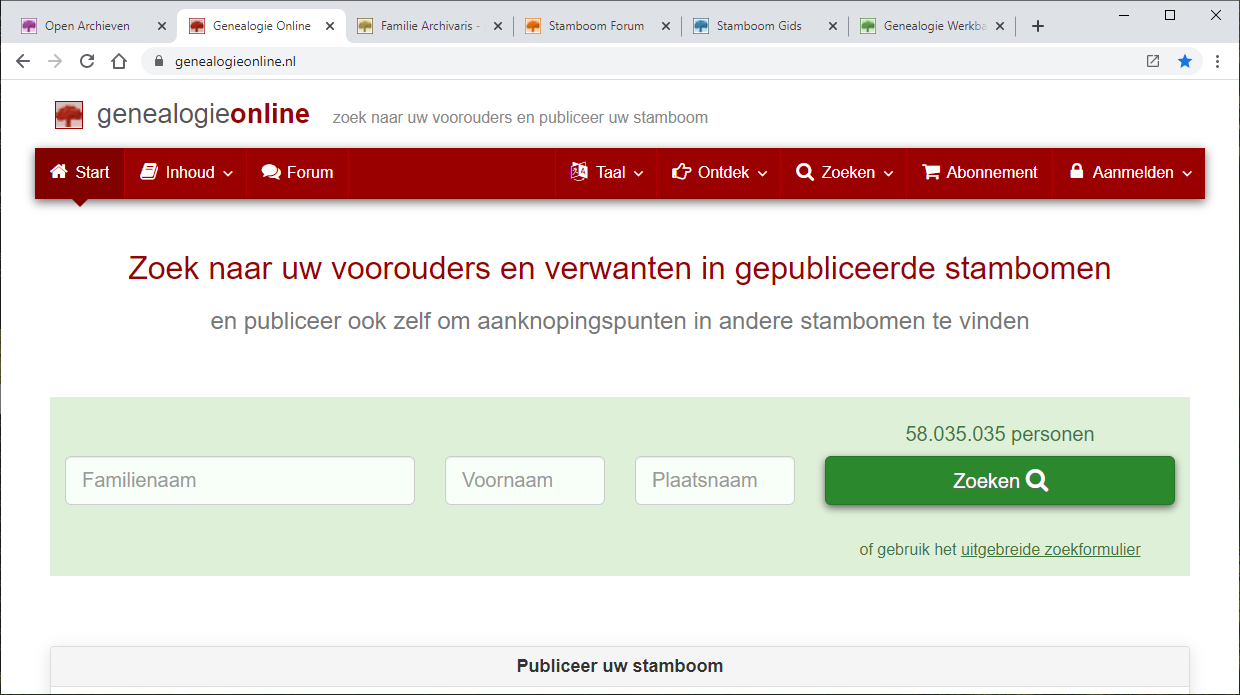Switch to the Stamboom Forum tab
This screenshot has height=695, width=1240.
coord(597,26)
